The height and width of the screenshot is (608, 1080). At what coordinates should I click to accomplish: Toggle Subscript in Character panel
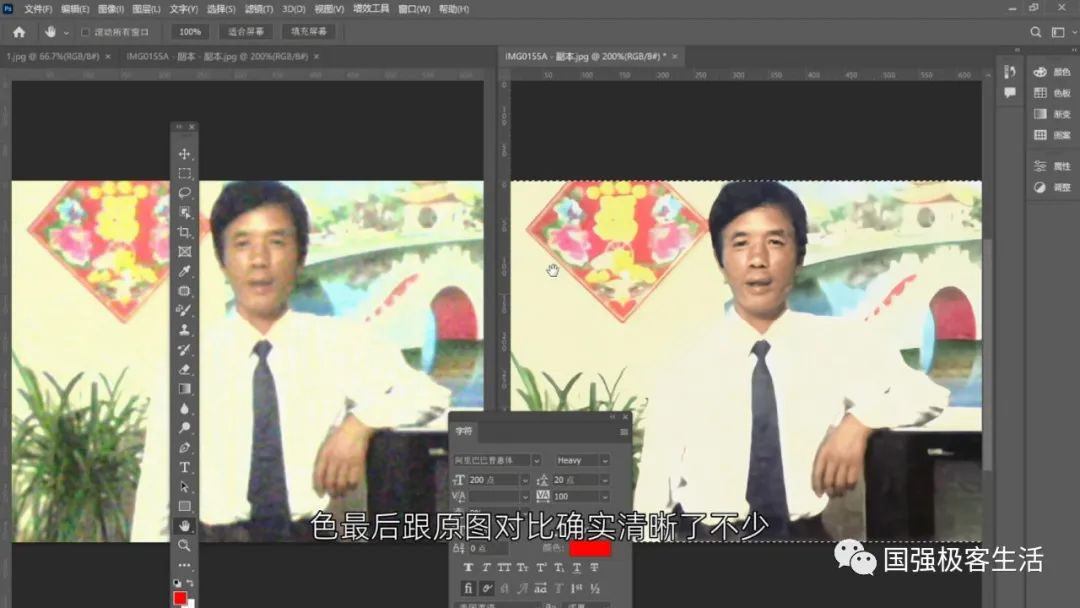(559, 567)
